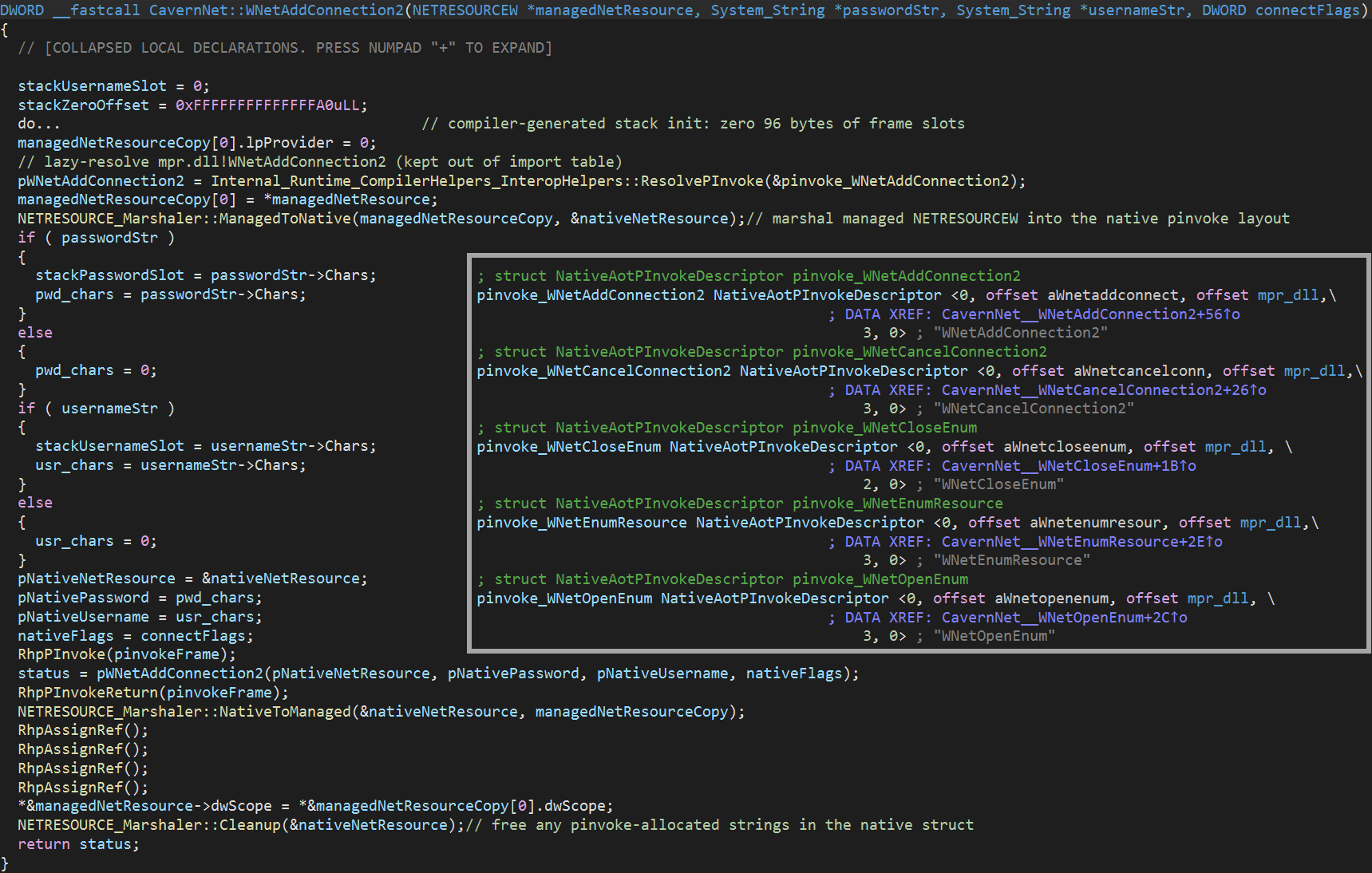Click the managedNetResource->dwScope assignment line

point(315,806)
